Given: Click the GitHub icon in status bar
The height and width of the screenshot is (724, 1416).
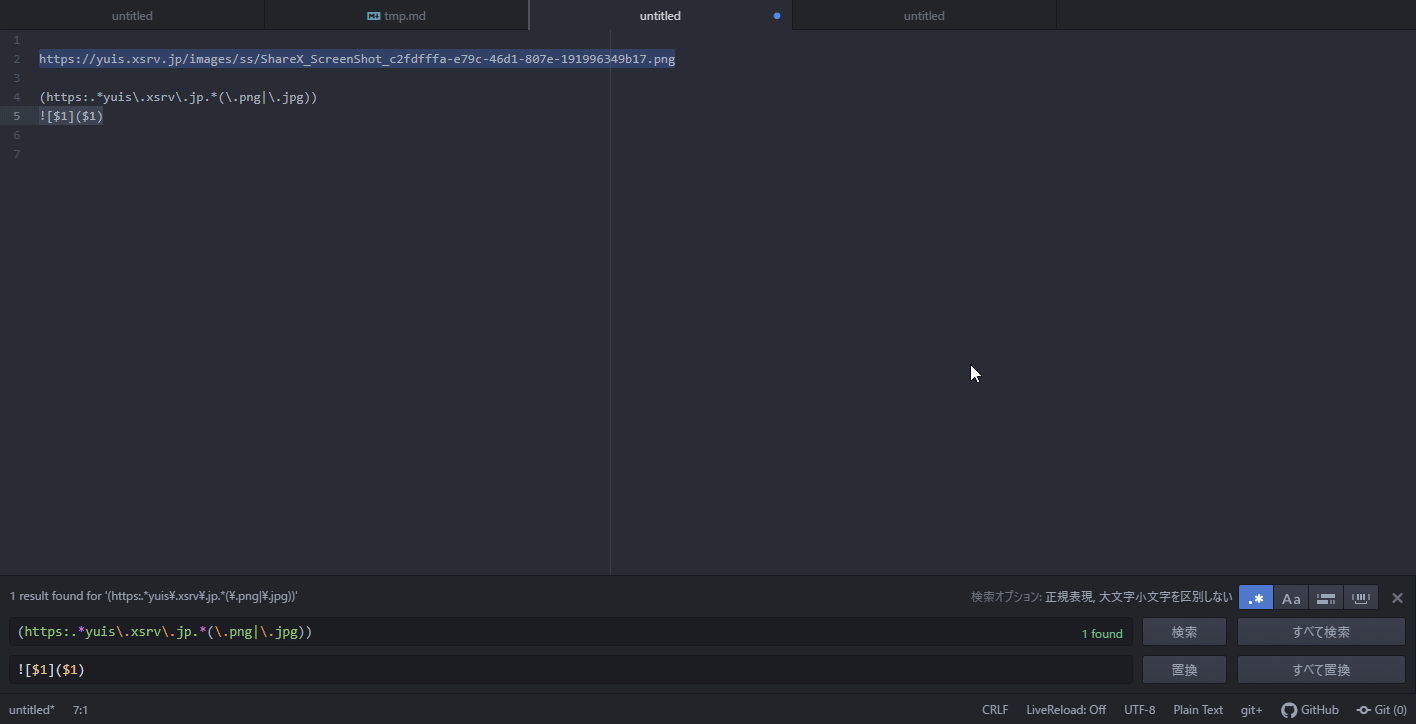Looking at the screenshot, I should pyautogui.click(x=1289, y=710).
